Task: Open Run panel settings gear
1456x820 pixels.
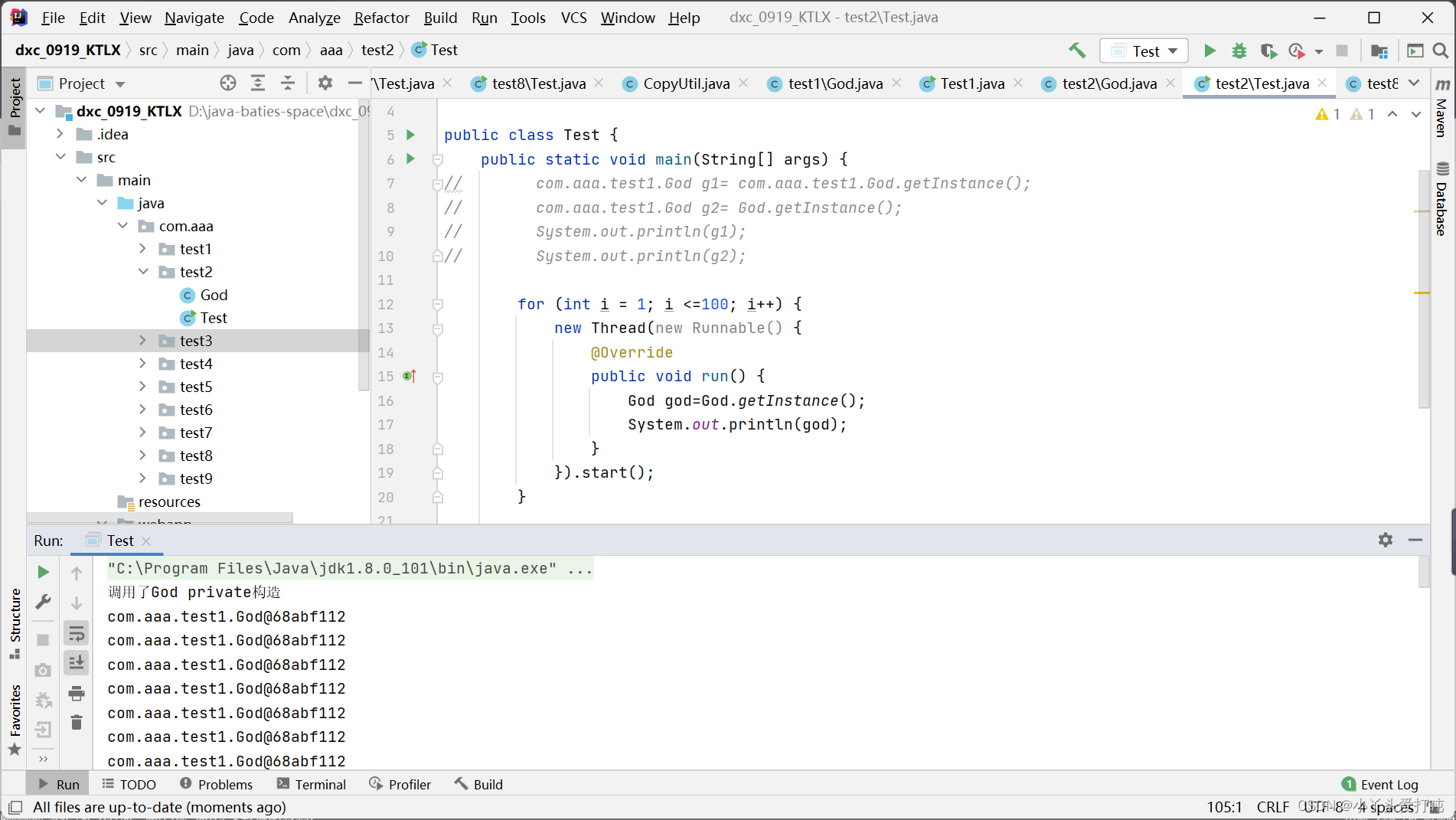Action: (x=1386, y=540)
